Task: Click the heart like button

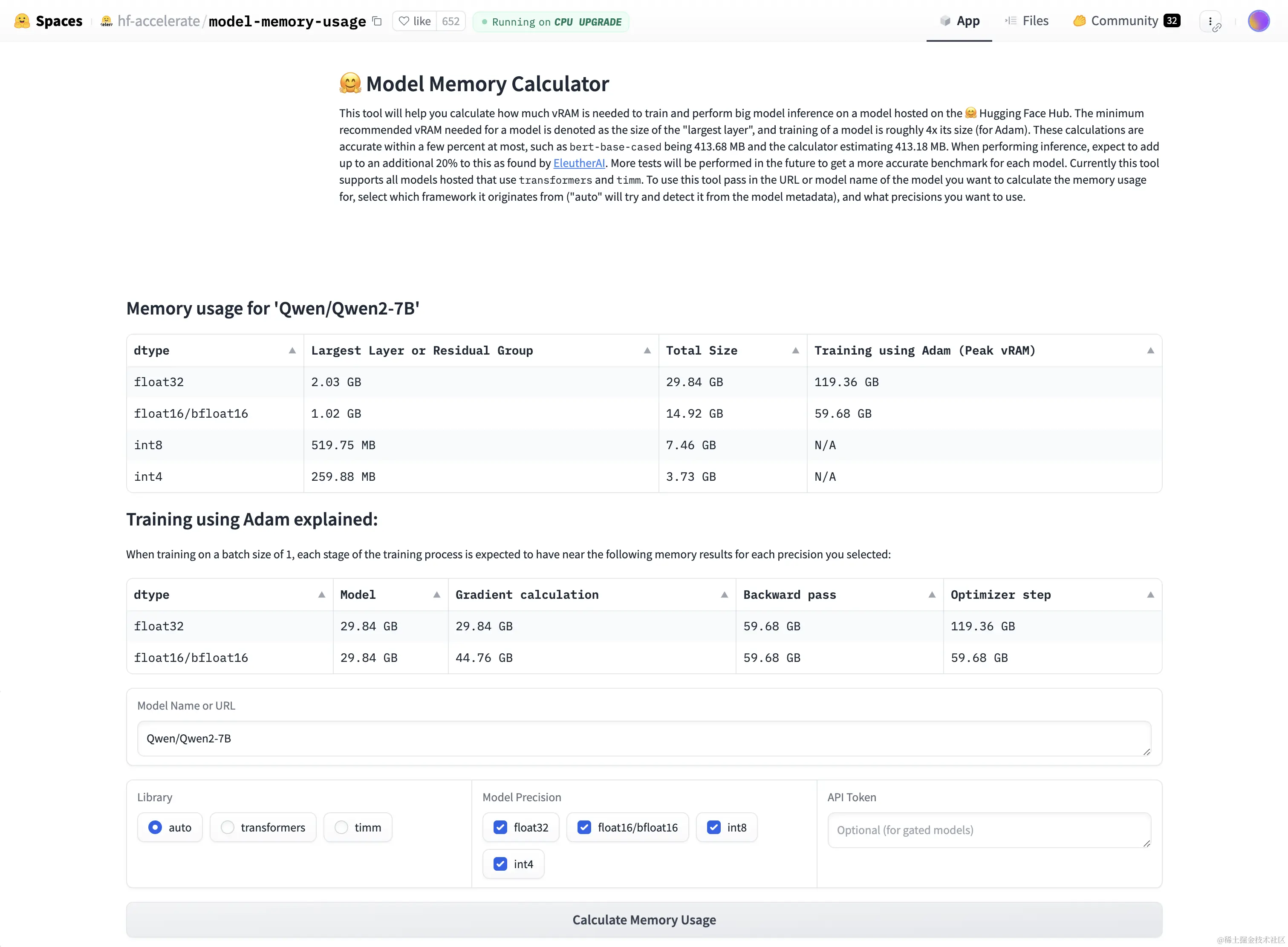Action: pyautogui.click(x=414, y=21)
